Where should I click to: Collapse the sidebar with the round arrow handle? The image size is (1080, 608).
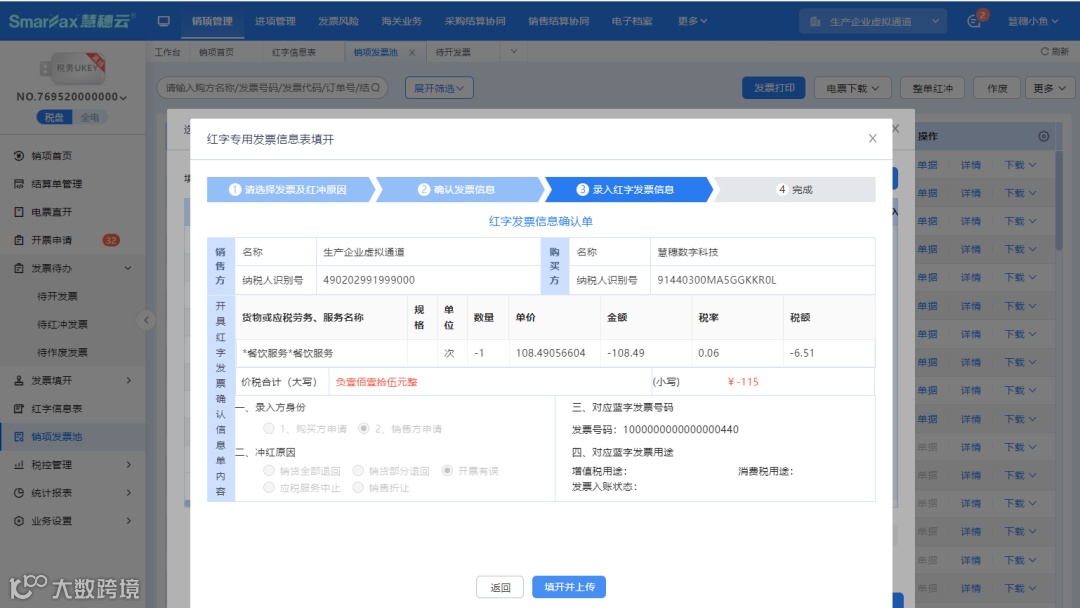coord(146,320)
